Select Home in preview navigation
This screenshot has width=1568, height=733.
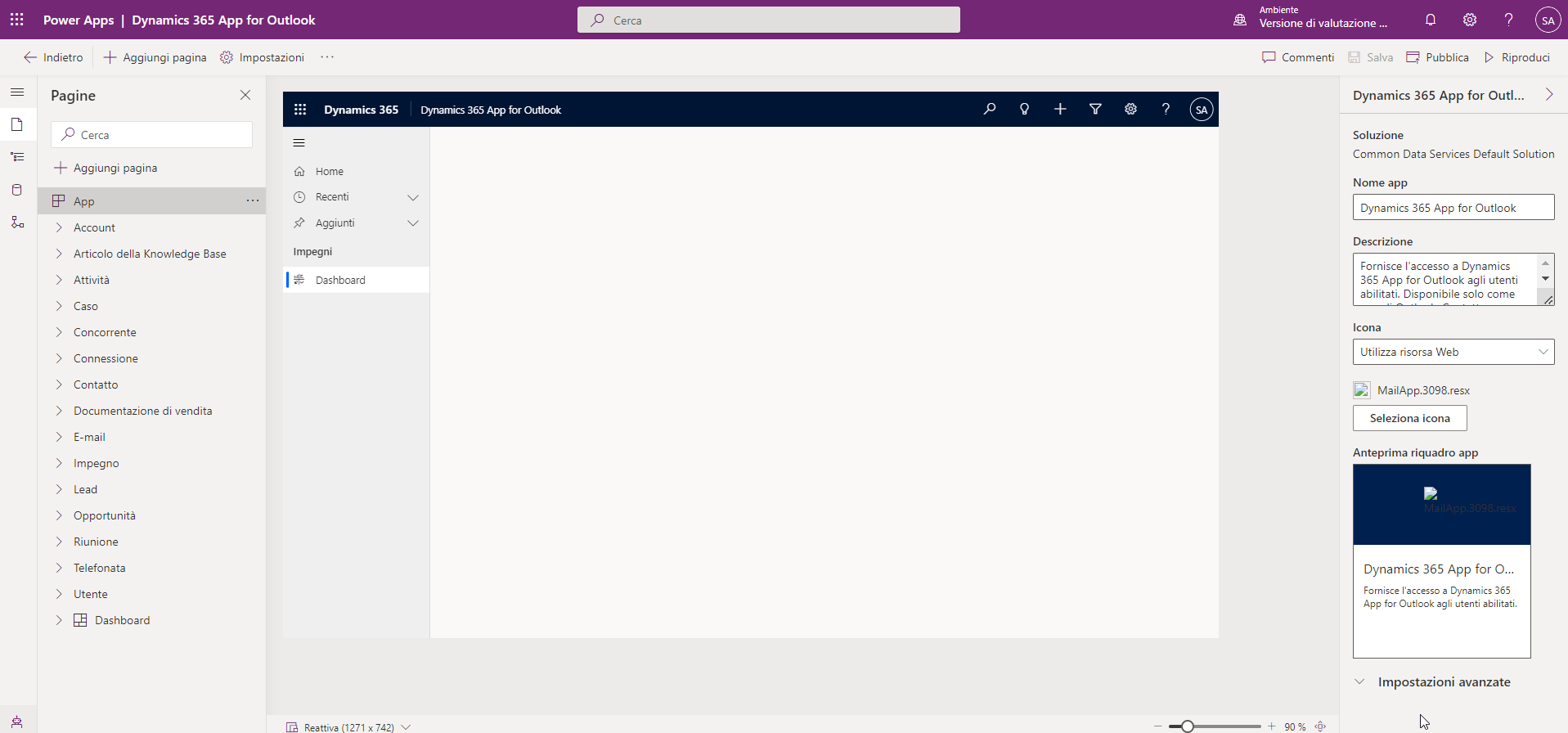357,171
